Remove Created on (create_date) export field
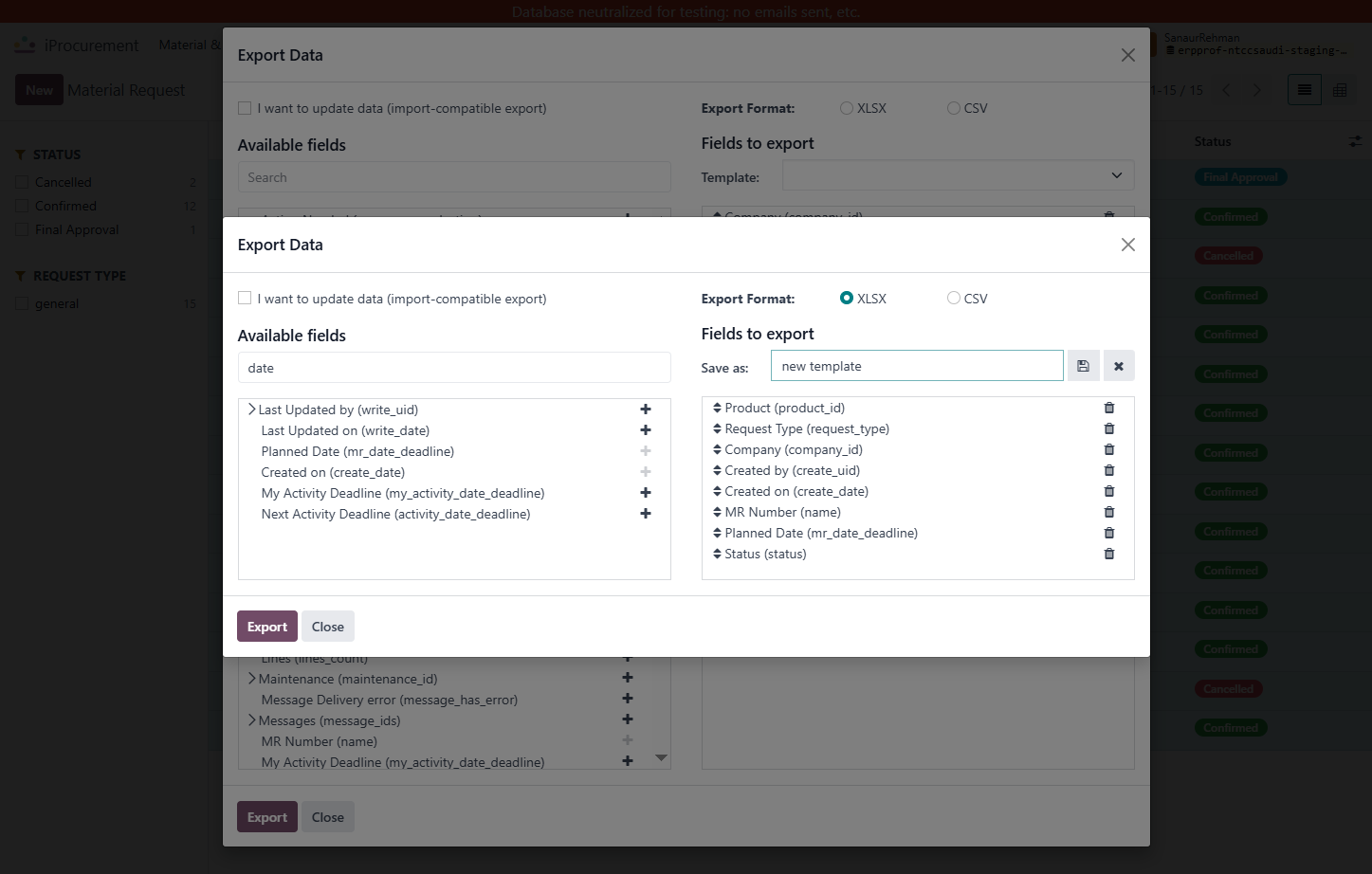Screen dimensions: 1372x874 [1109, 491]
